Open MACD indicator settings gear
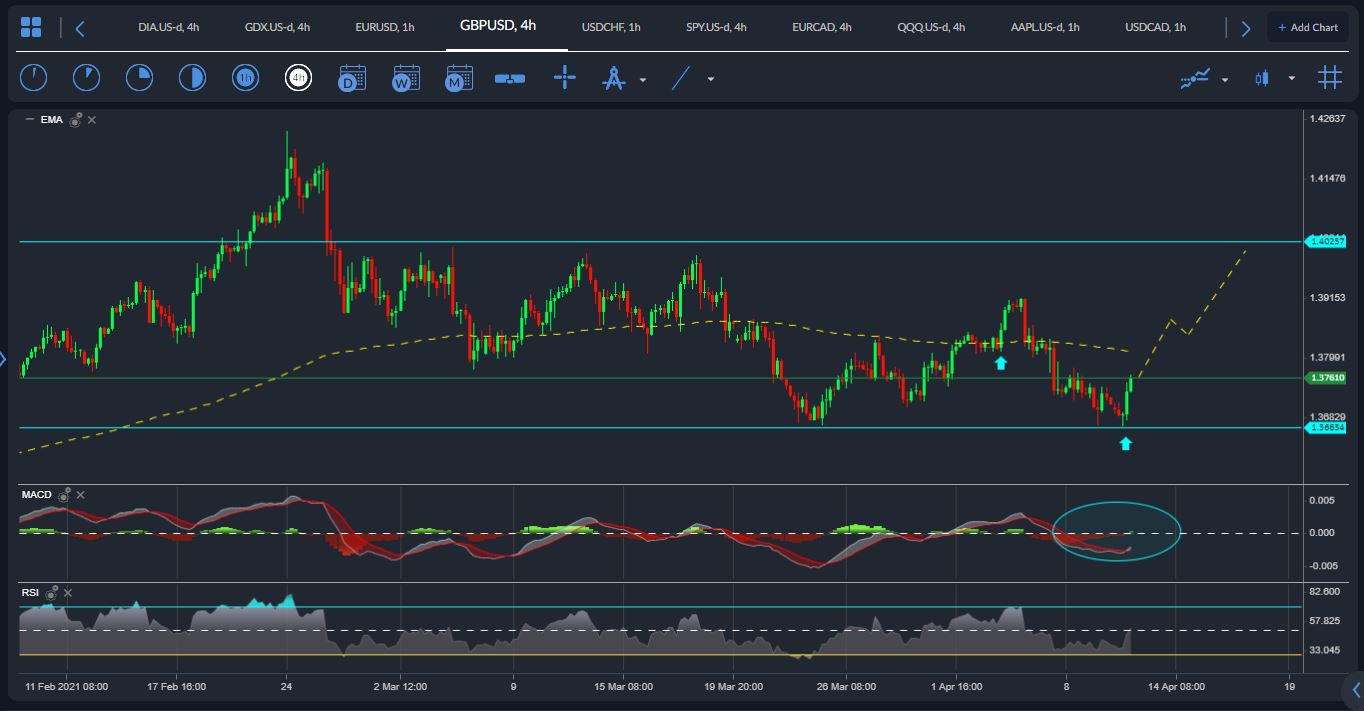Screen dimensions: 1364x711 pyautogui.click(x=65, y=494)
